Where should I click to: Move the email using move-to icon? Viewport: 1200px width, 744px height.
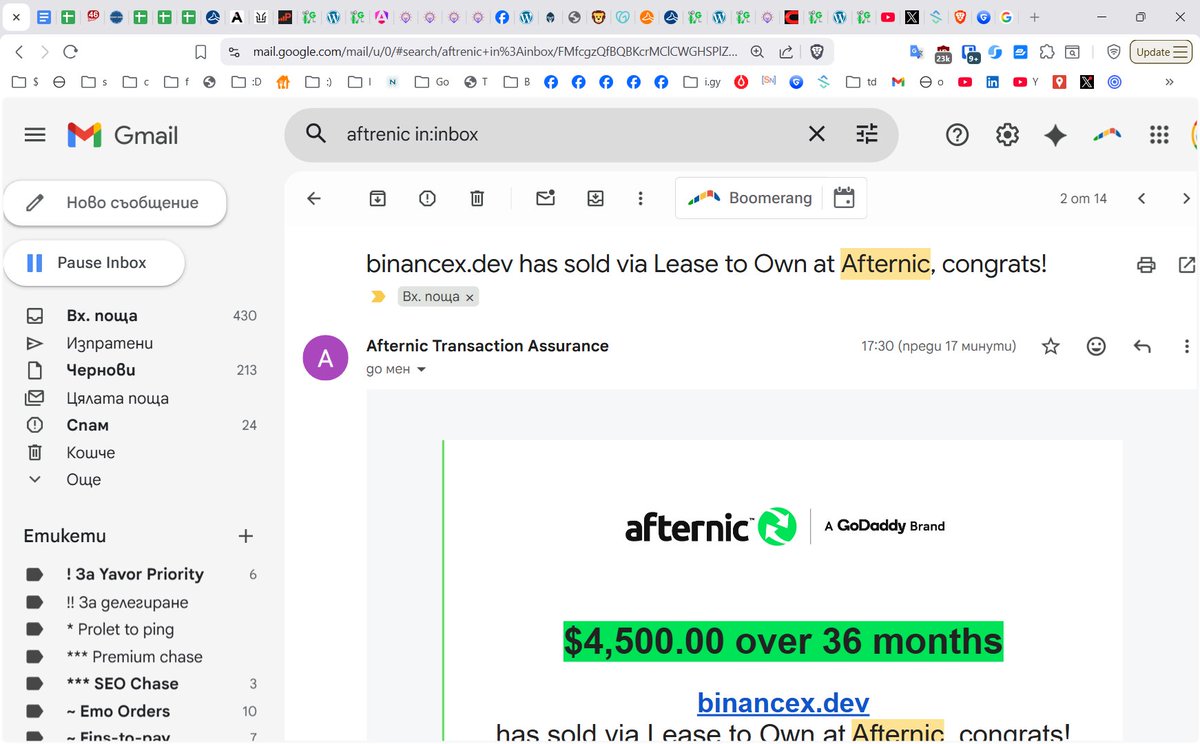pos(595,197)
